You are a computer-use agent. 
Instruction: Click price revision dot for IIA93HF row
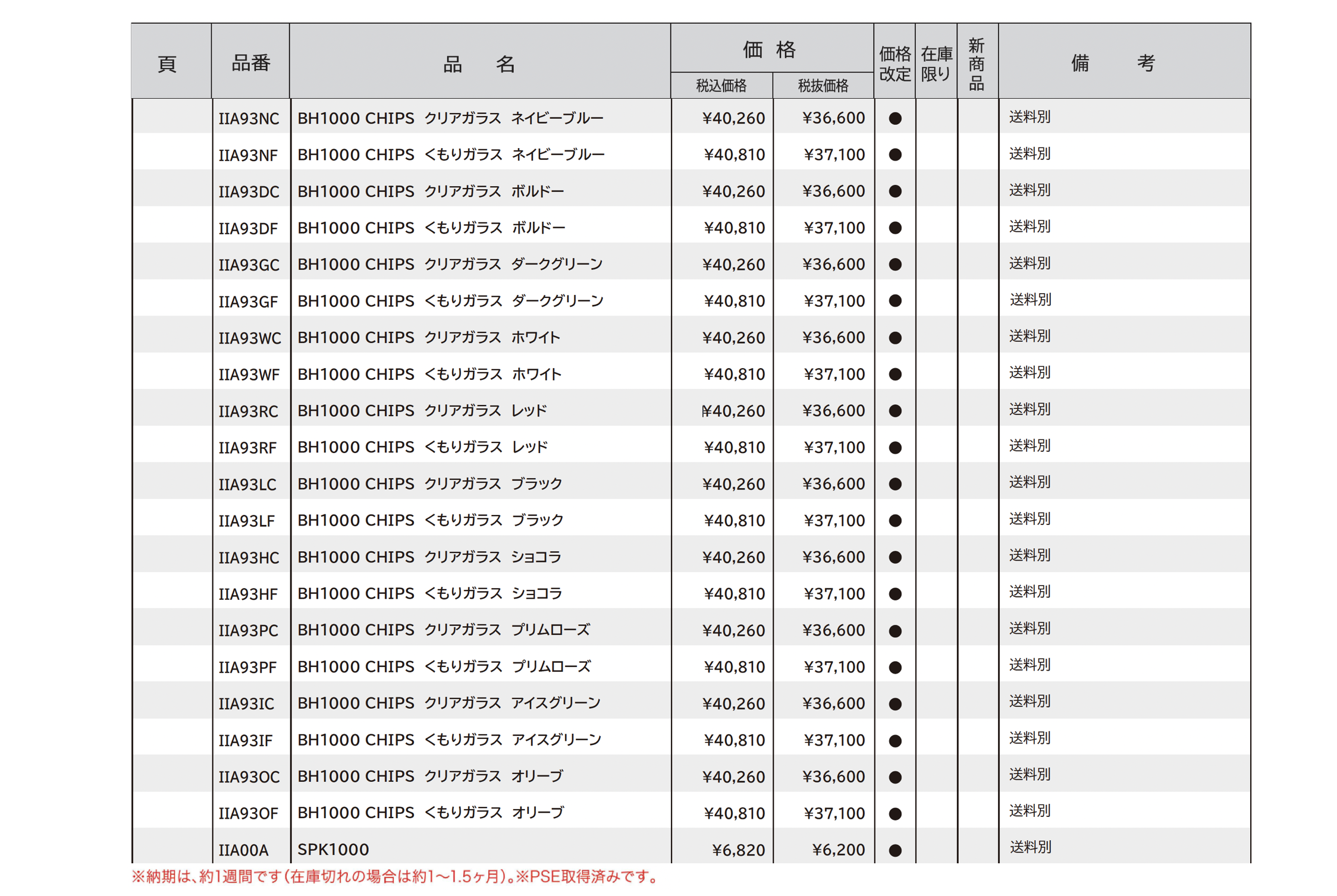tap(894, 594)
